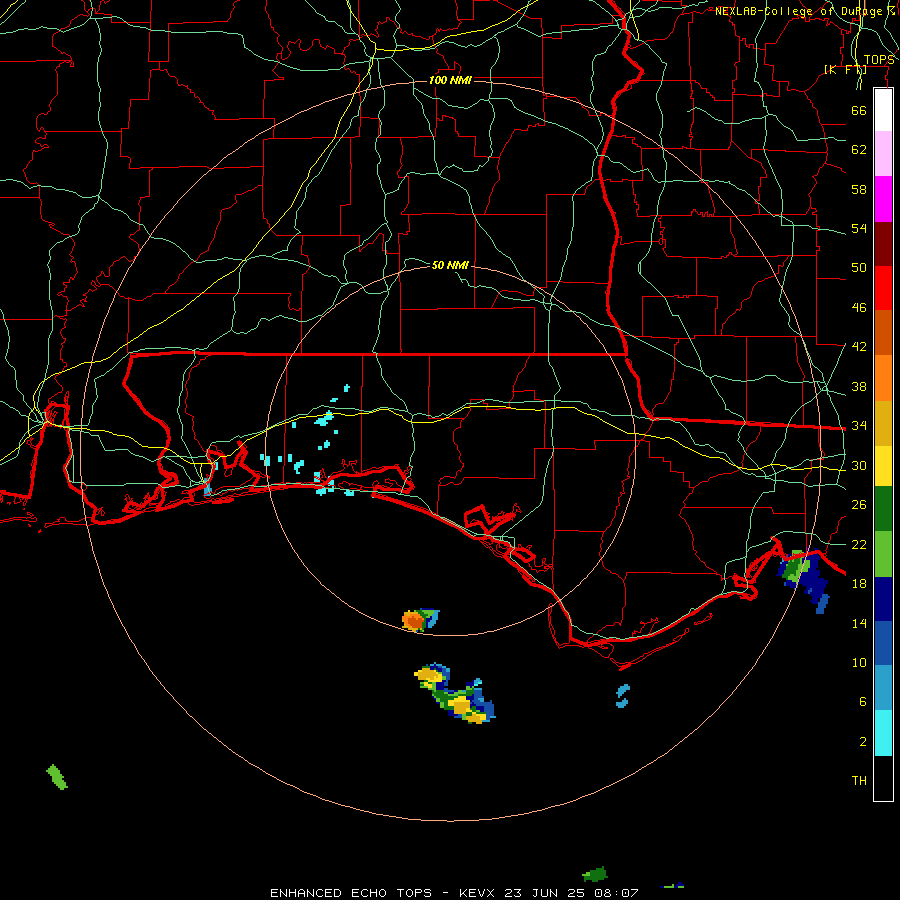900x900 pixels.
Task: Click the '26' legend value
Action: click(859, 505)
